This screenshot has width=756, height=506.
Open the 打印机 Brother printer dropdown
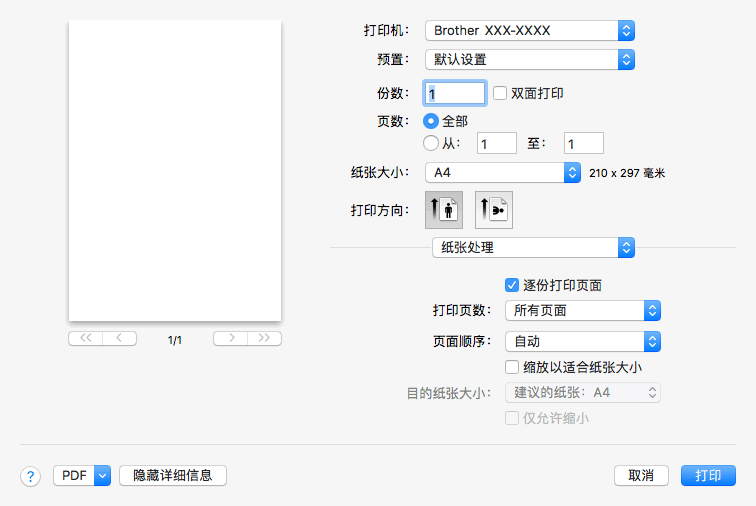click(529, 31)
